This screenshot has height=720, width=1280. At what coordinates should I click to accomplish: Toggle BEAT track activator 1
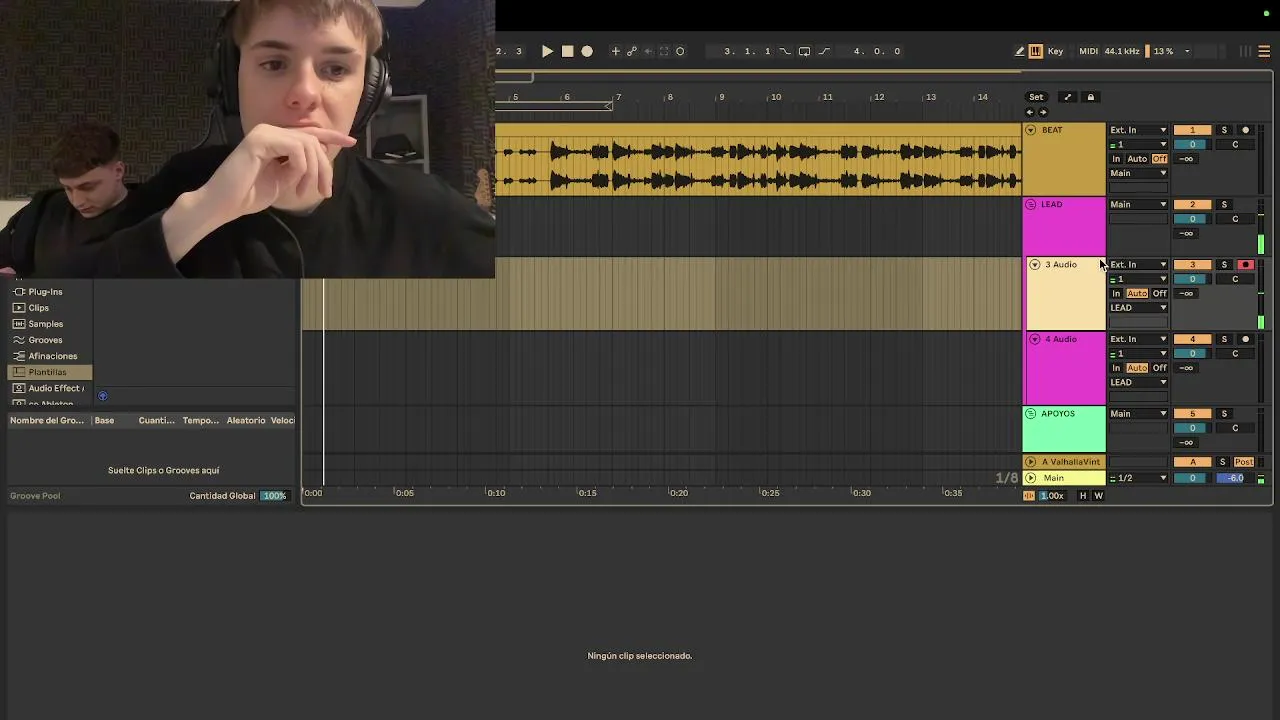[x=1192, y=130]
